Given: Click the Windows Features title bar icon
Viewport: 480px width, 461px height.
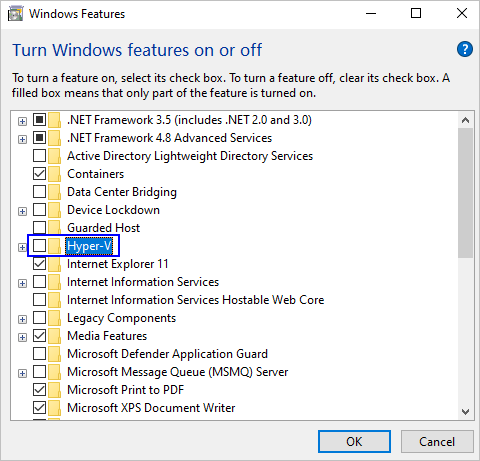Looking at the screenshot, I should pos(15,14).
